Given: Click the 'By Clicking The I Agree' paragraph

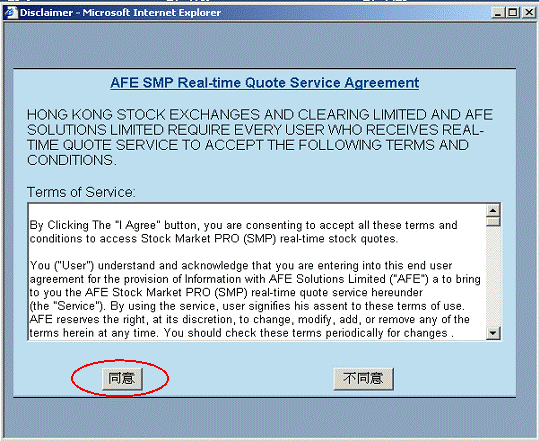Looking at the screenshot, I should point(243,232).
